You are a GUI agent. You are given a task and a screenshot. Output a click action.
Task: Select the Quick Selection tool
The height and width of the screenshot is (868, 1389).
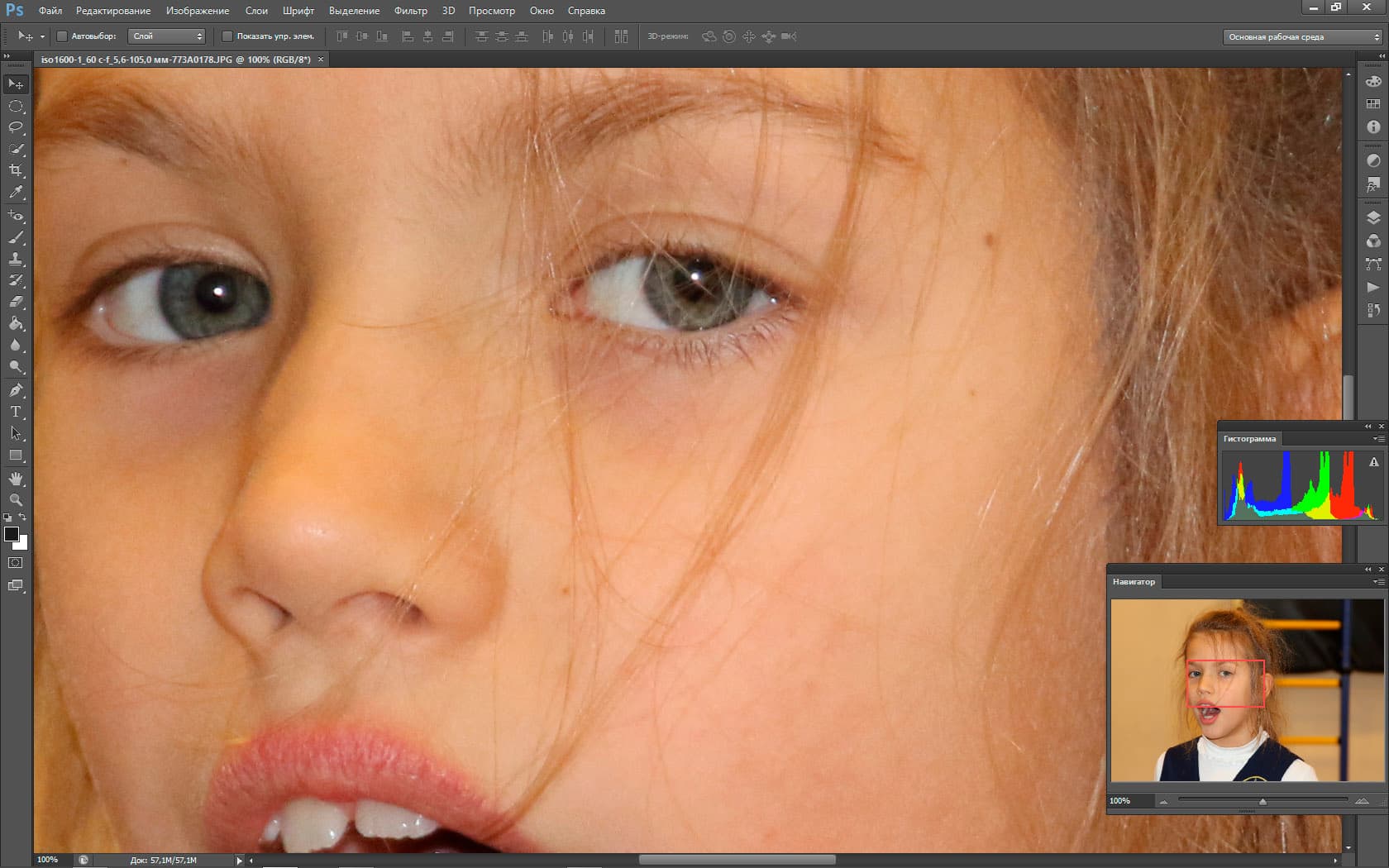(x=16, y=149)
